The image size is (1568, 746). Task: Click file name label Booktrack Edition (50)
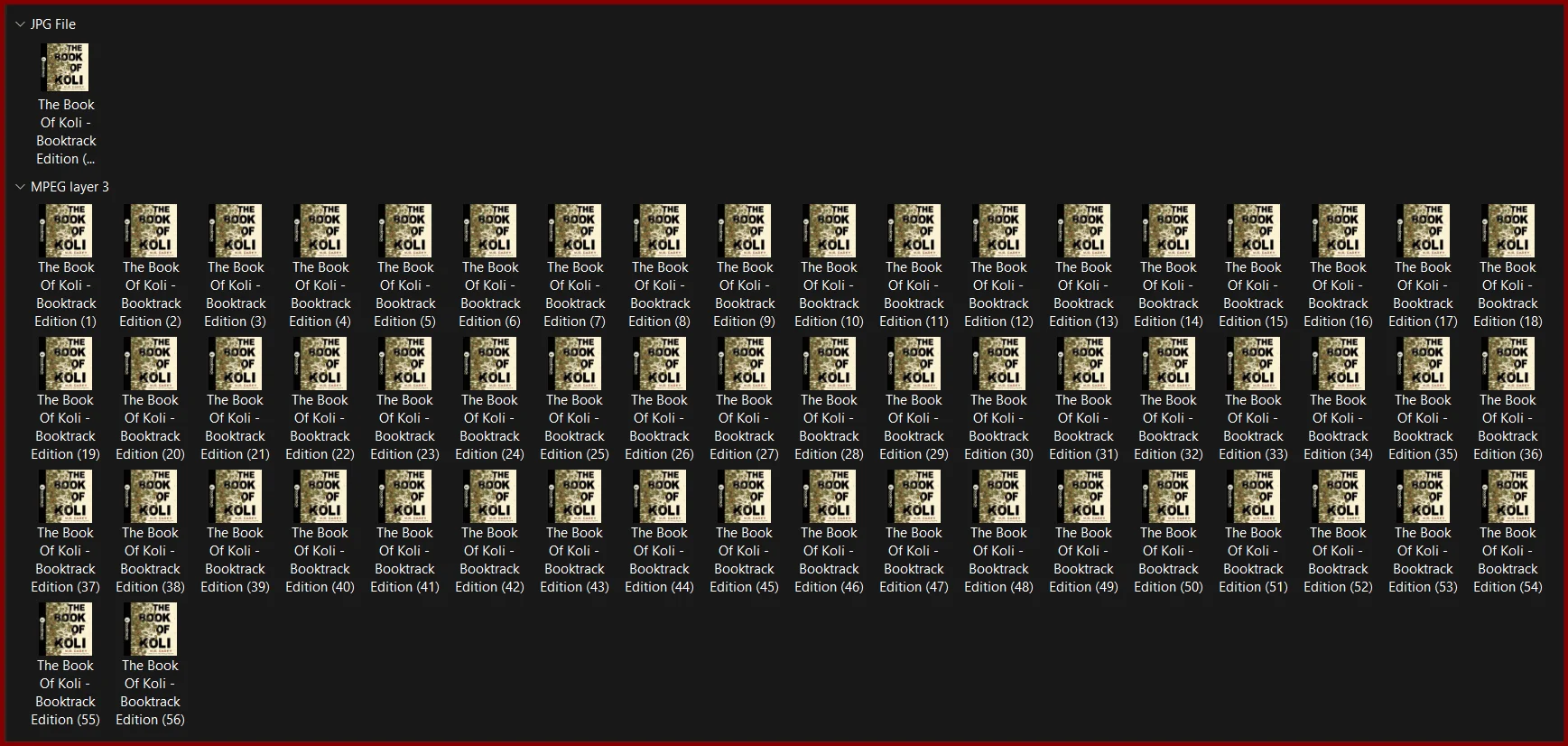pos(1169,560)
